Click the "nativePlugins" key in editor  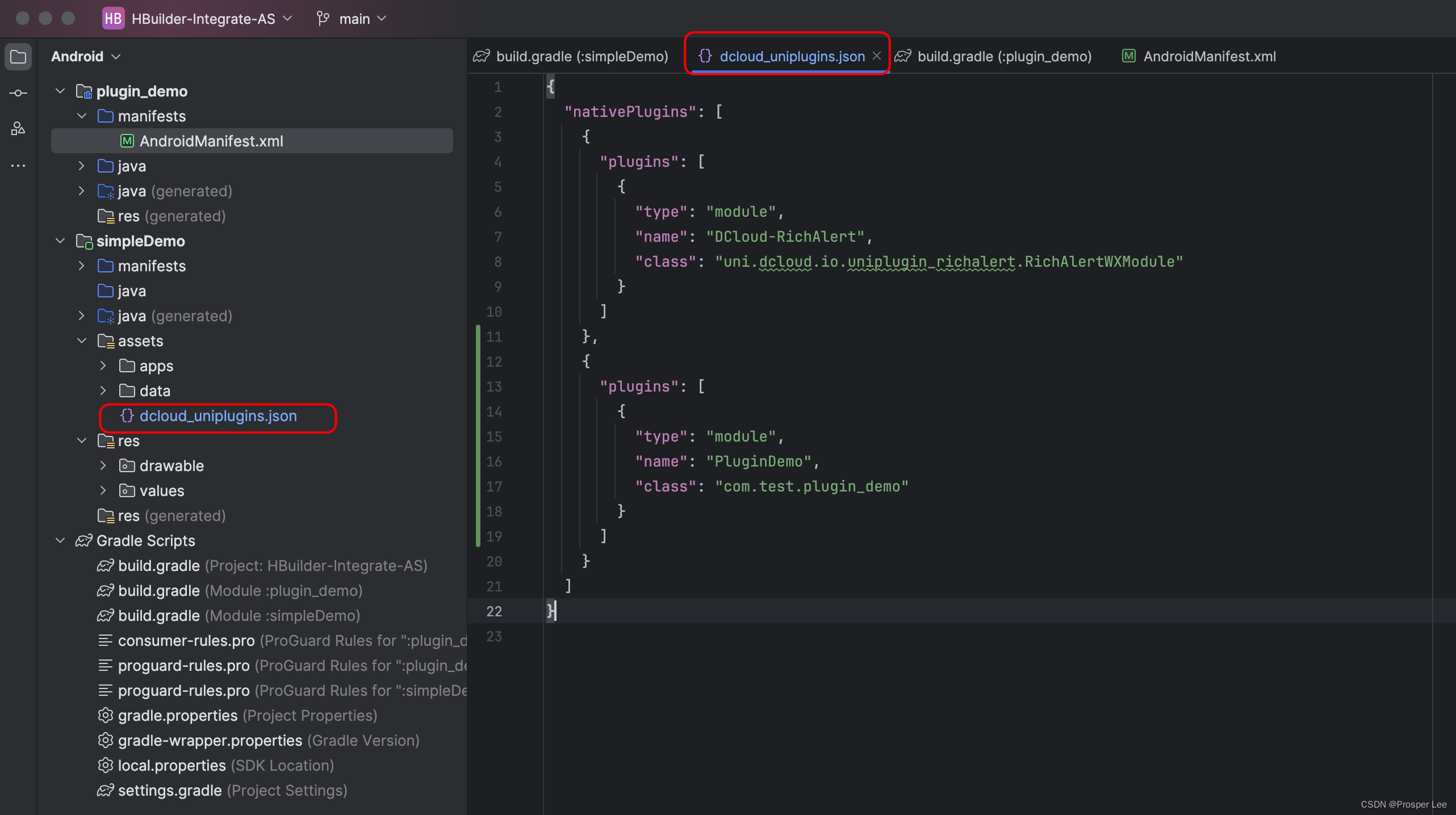pyautogui.click(x=630, y=112)
